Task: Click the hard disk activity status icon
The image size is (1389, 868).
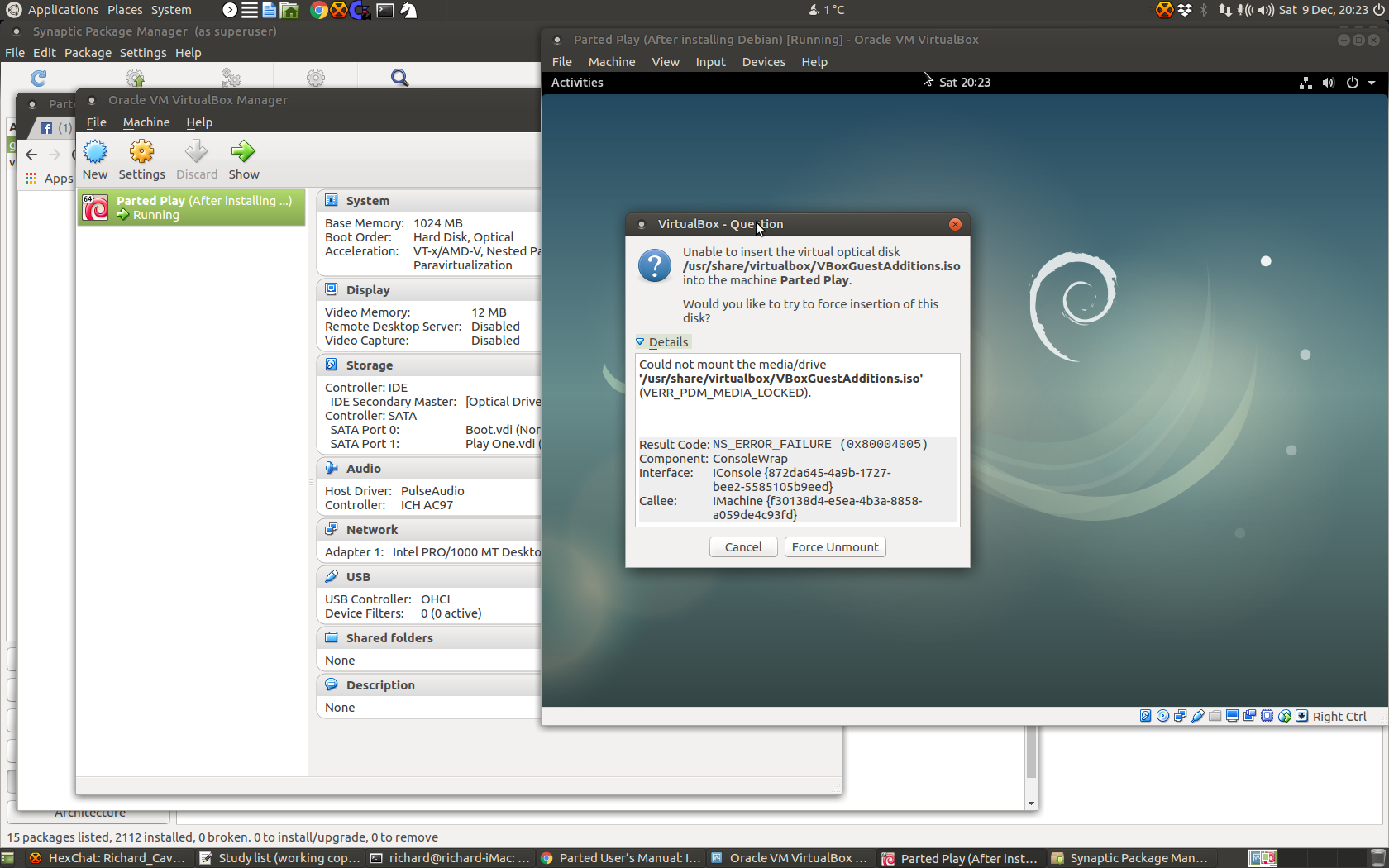Action: tap(1145, 716)
